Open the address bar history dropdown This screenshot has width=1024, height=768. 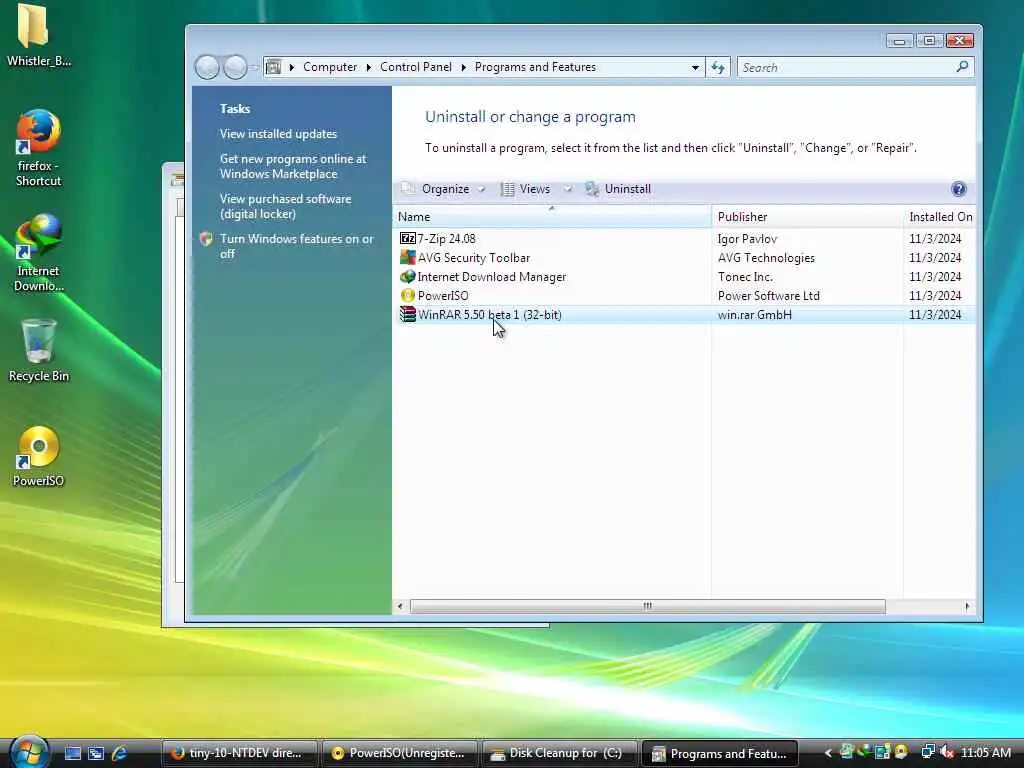[x=695, y=67]
